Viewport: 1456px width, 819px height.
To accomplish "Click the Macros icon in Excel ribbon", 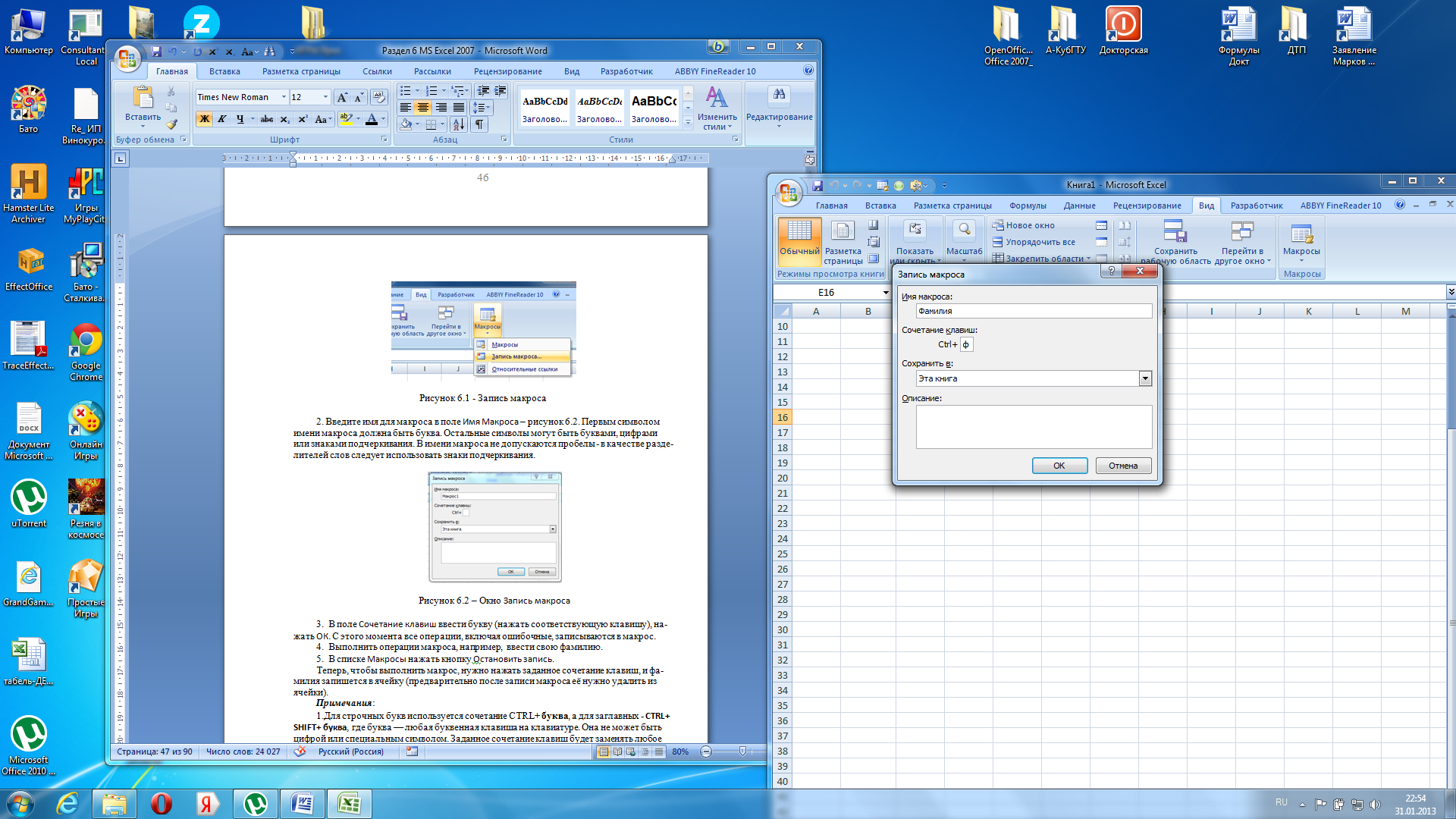I will 1301,232.
